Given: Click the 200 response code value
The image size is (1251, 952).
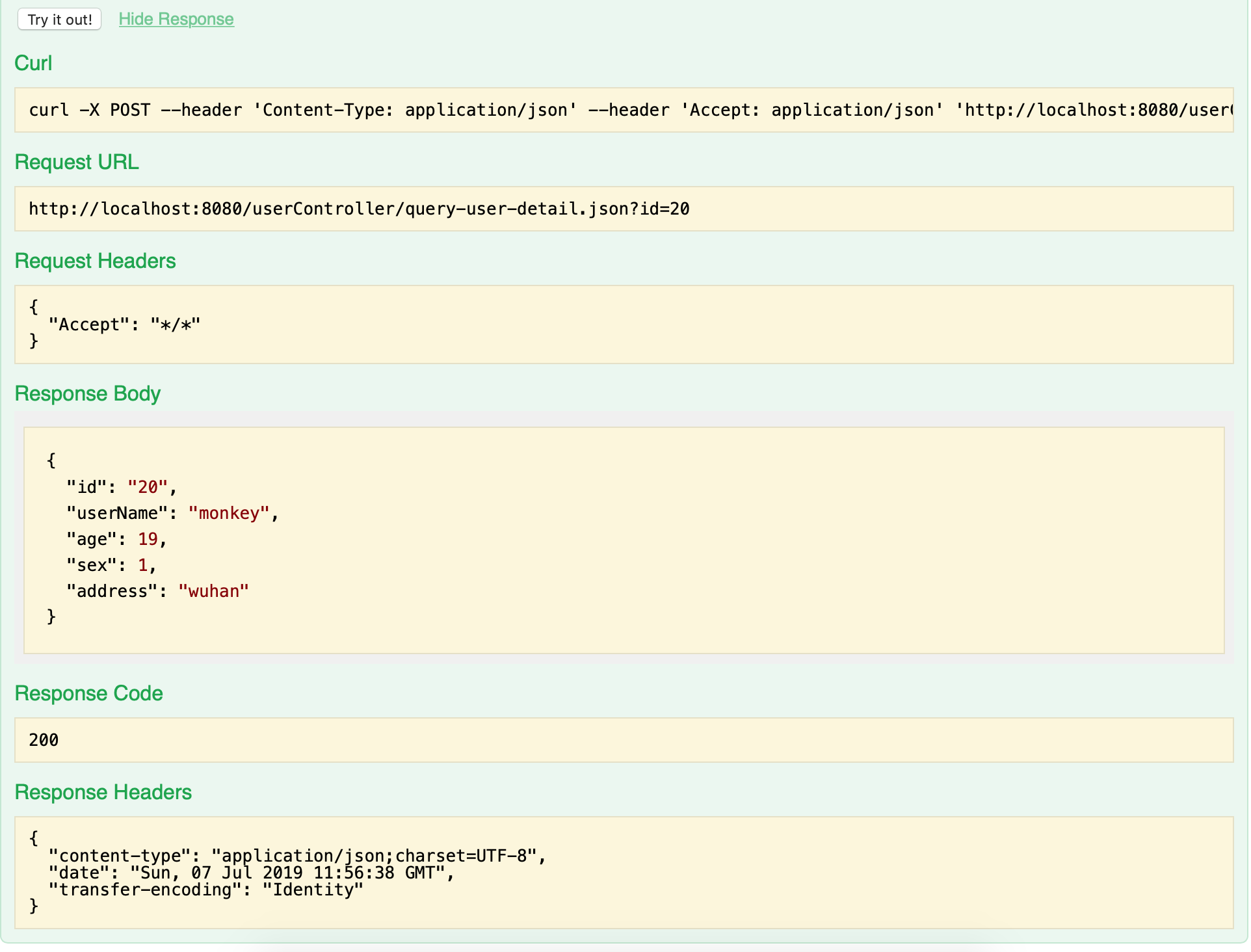Looking at the screenshot, I should pyautogui.click(x=44, y=740).
